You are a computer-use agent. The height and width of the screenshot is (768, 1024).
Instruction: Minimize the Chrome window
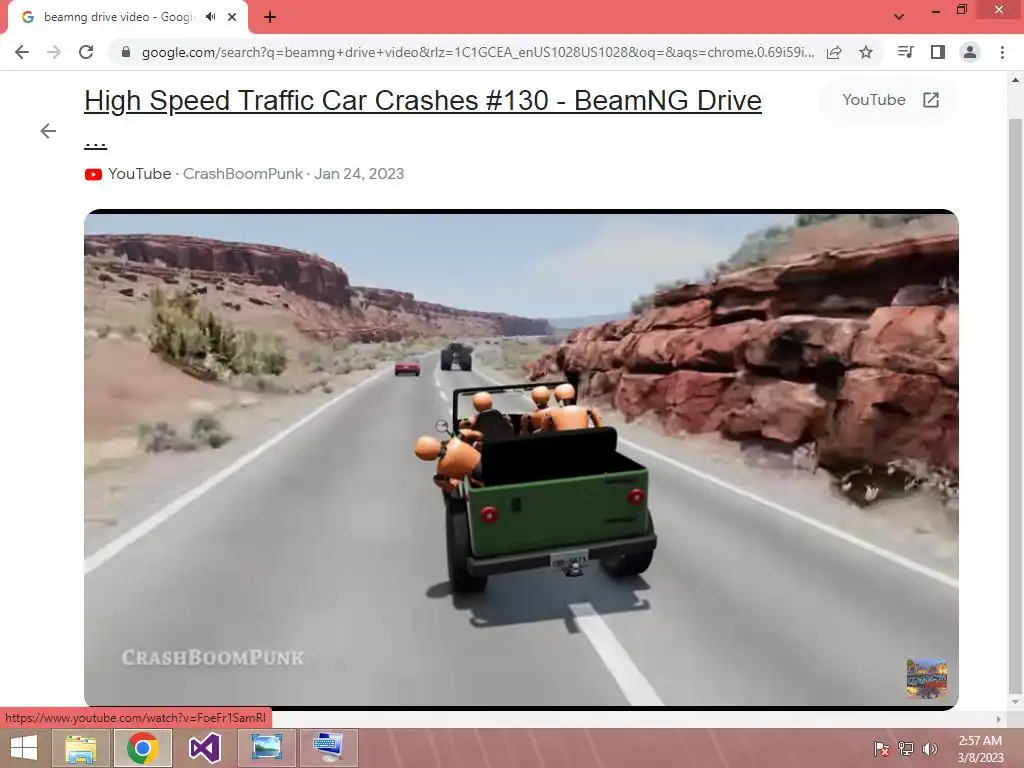(935, 10)
